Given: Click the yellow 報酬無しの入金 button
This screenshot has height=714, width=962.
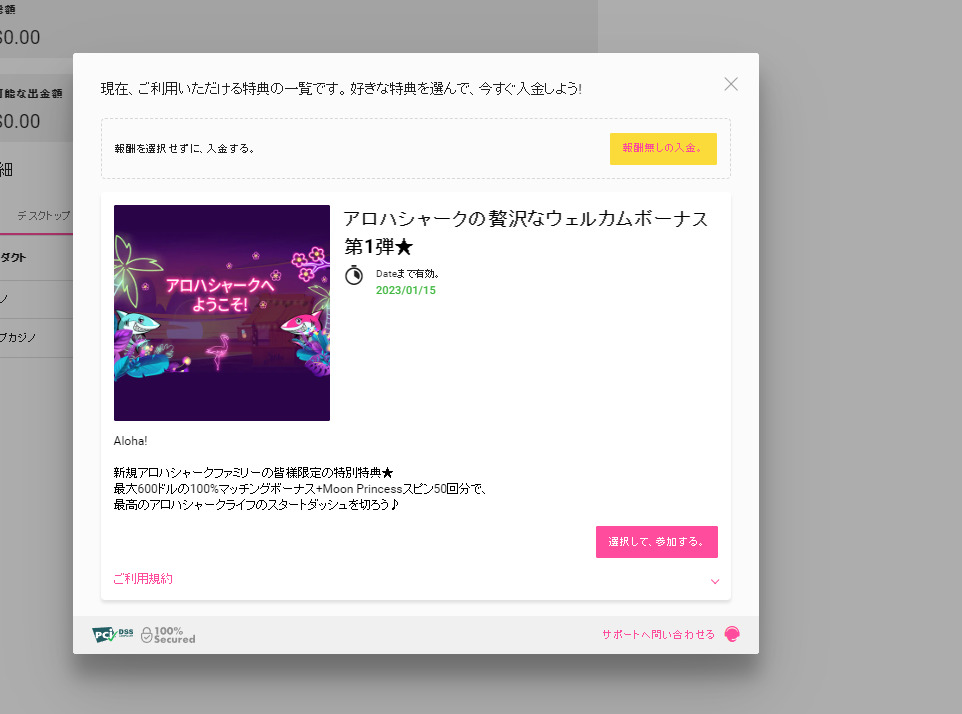Looking at the screenshot, I should coord(663,148).
